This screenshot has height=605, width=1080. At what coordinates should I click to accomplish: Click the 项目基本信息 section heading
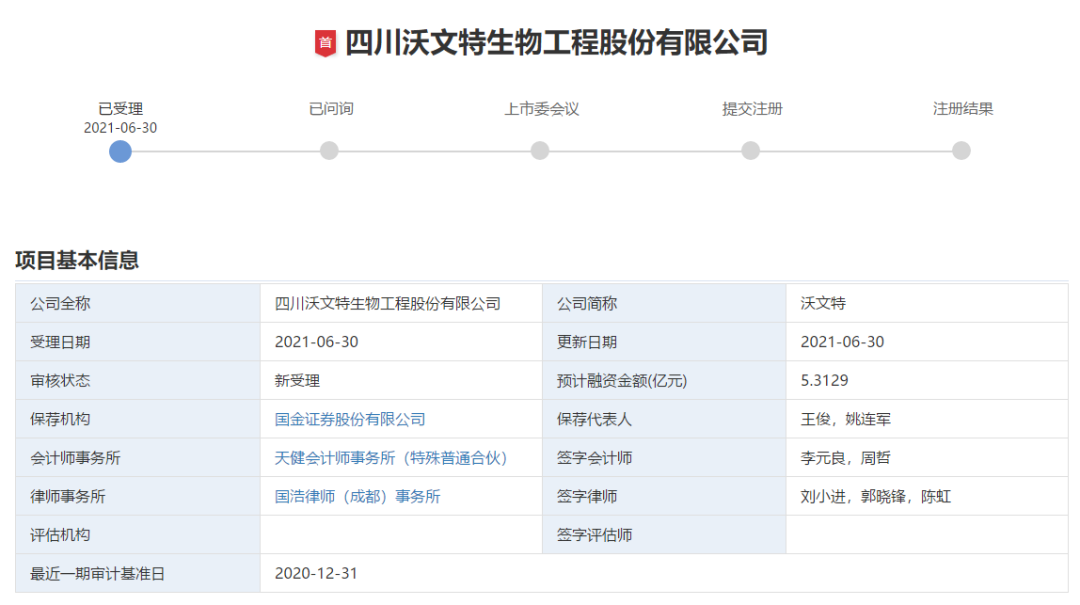(77, 261)
